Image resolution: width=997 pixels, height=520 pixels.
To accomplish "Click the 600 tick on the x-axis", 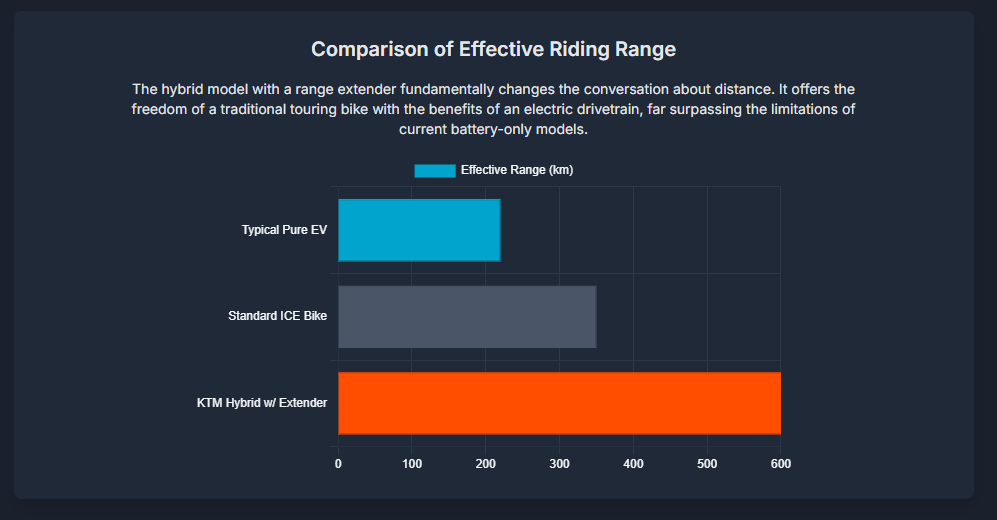I will point(781,463).
